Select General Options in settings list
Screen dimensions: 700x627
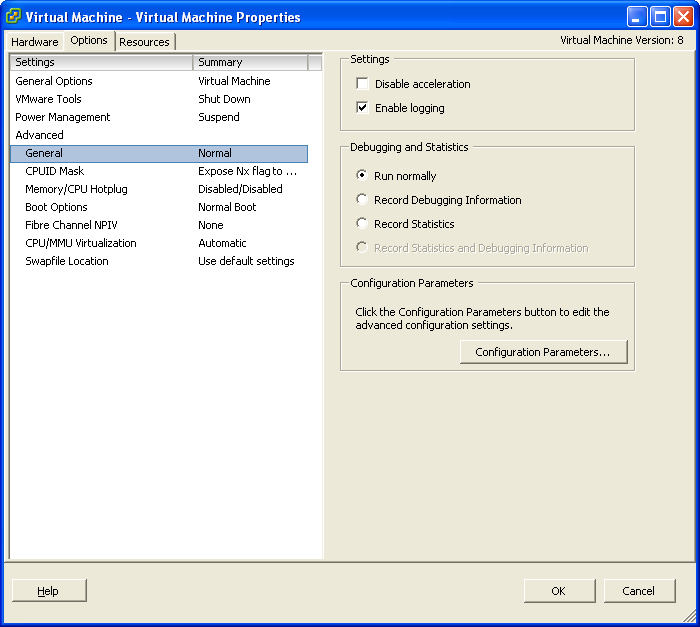pyautogui.click(x=54, y=81)
